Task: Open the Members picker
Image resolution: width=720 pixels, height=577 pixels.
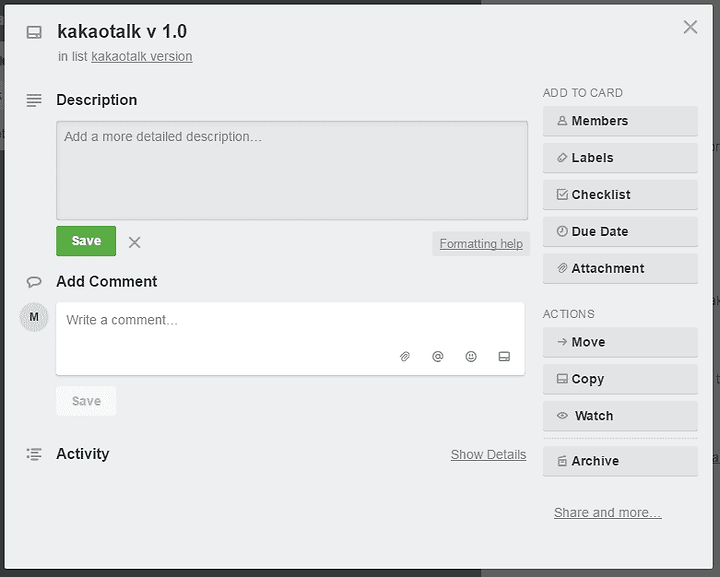Action: [620, 121]
